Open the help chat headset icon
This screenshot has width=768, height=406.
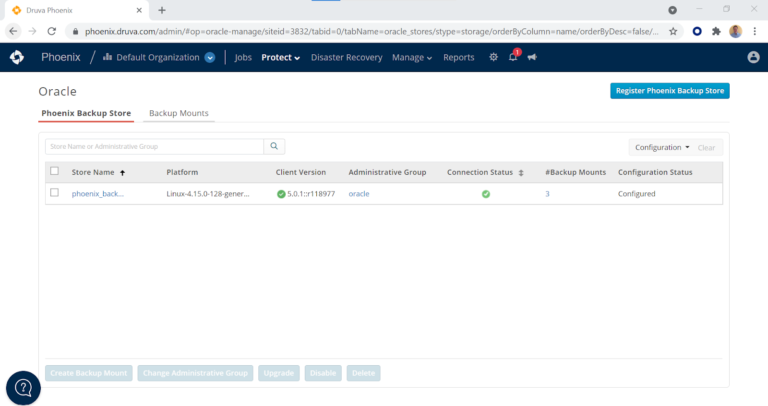point(23,388)
